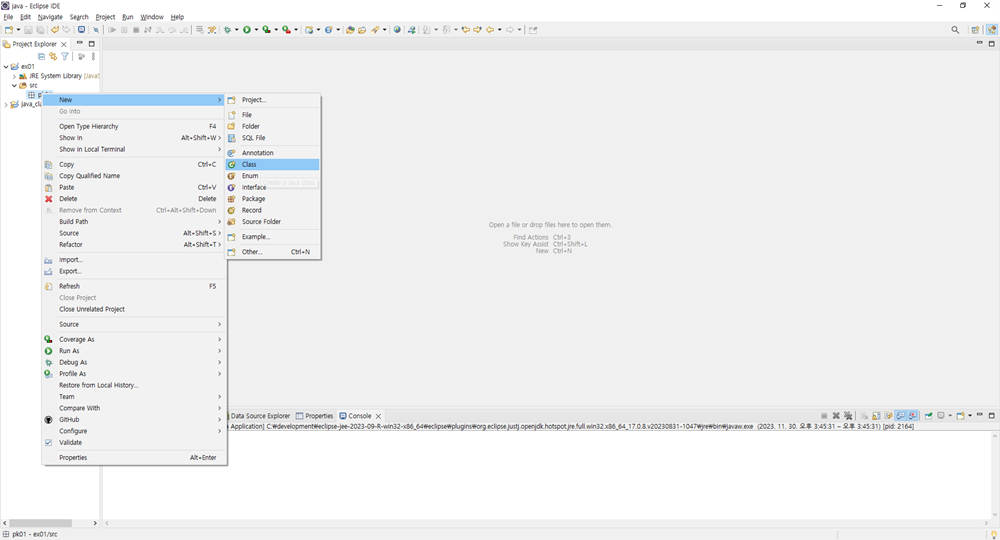
Task: Open the Project Explorer view menu dots
Action: coord(93,57)
